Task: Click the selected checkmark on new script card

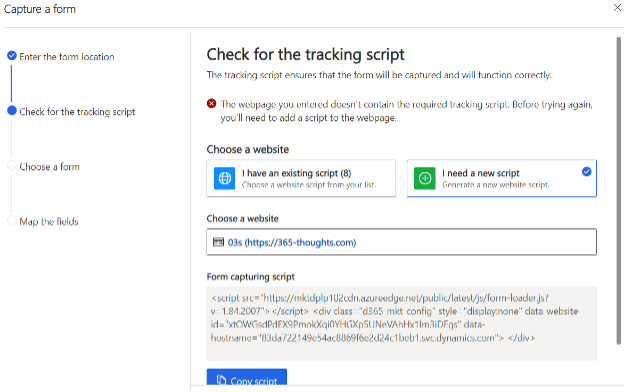Action: (x=587, y=172)
